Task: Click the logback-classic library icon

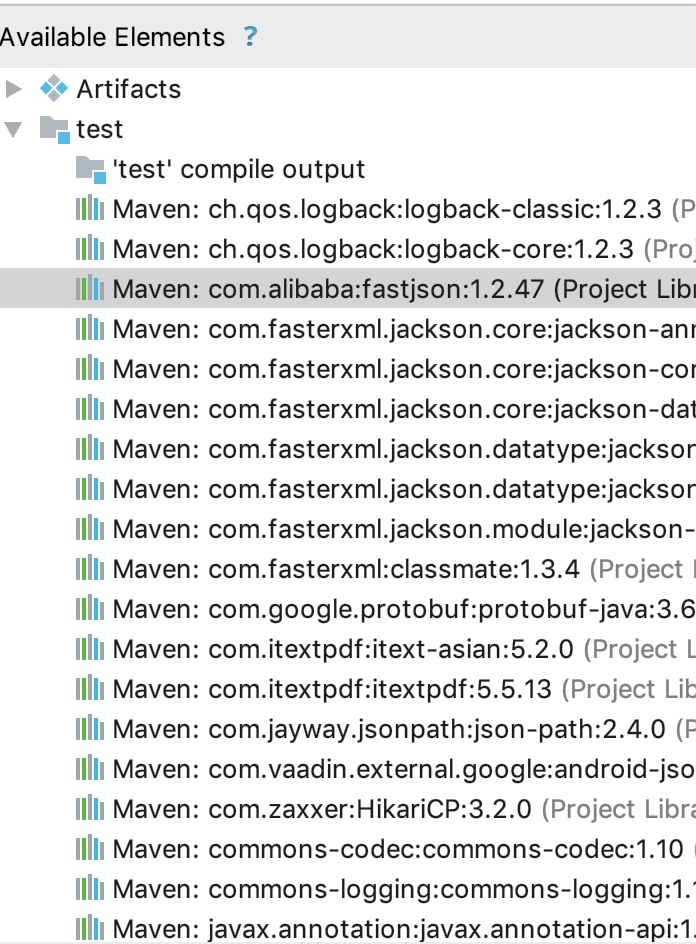Action: click(90, 209)
